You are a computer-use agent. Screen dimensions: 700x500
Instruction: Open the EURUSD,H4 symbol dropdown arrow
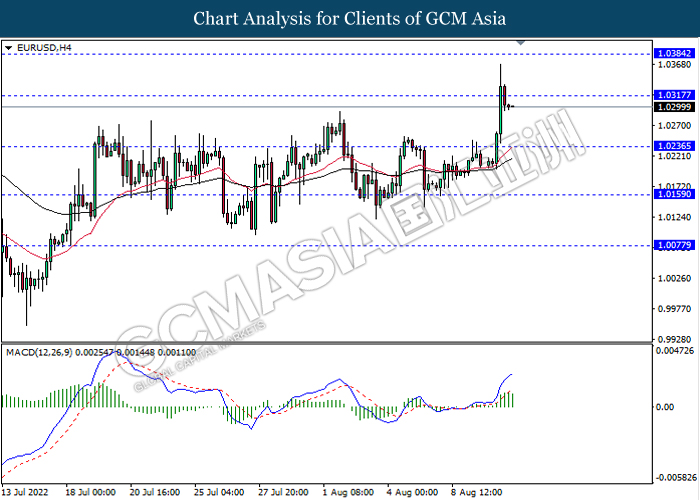(x=8, y=48)
